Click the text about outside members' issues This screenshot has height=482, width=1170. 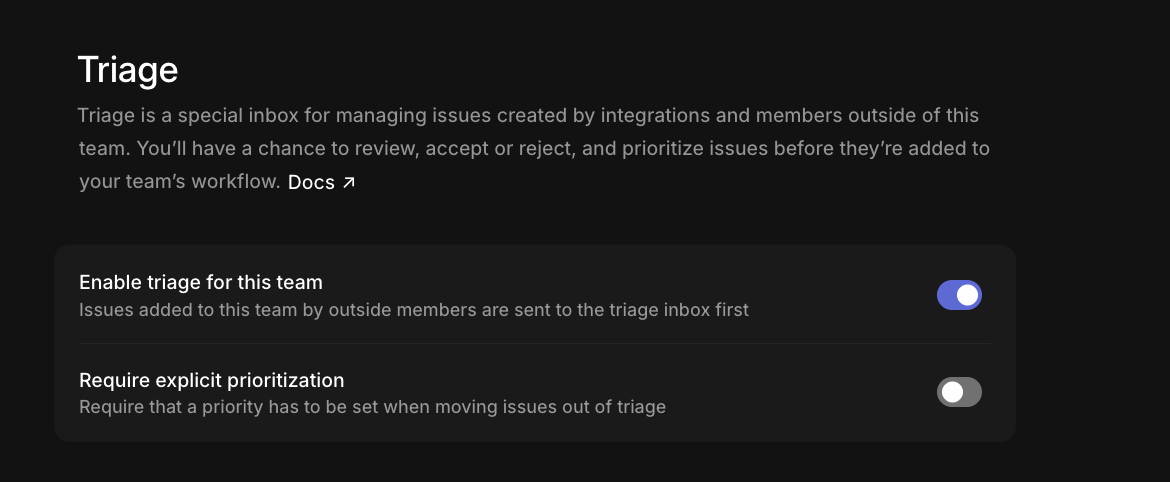(x=413, y=309)
